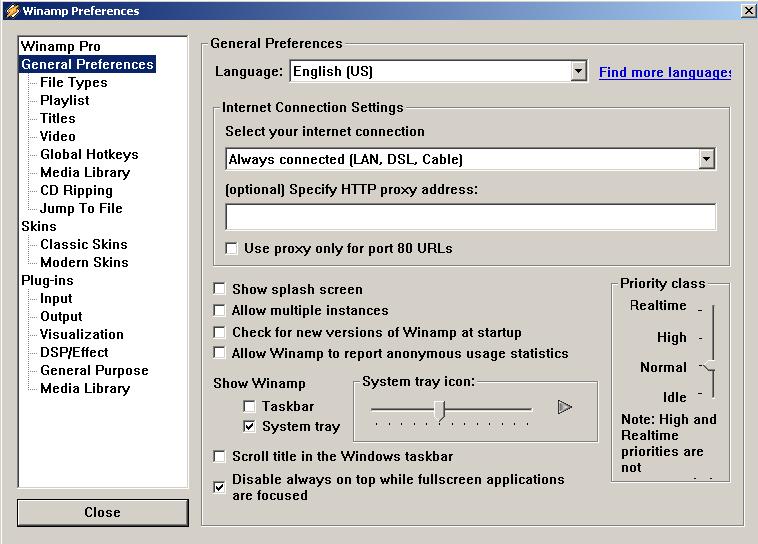
Task: Enable Use proxy only for port 80 URLs
Action: pos(232,249)
